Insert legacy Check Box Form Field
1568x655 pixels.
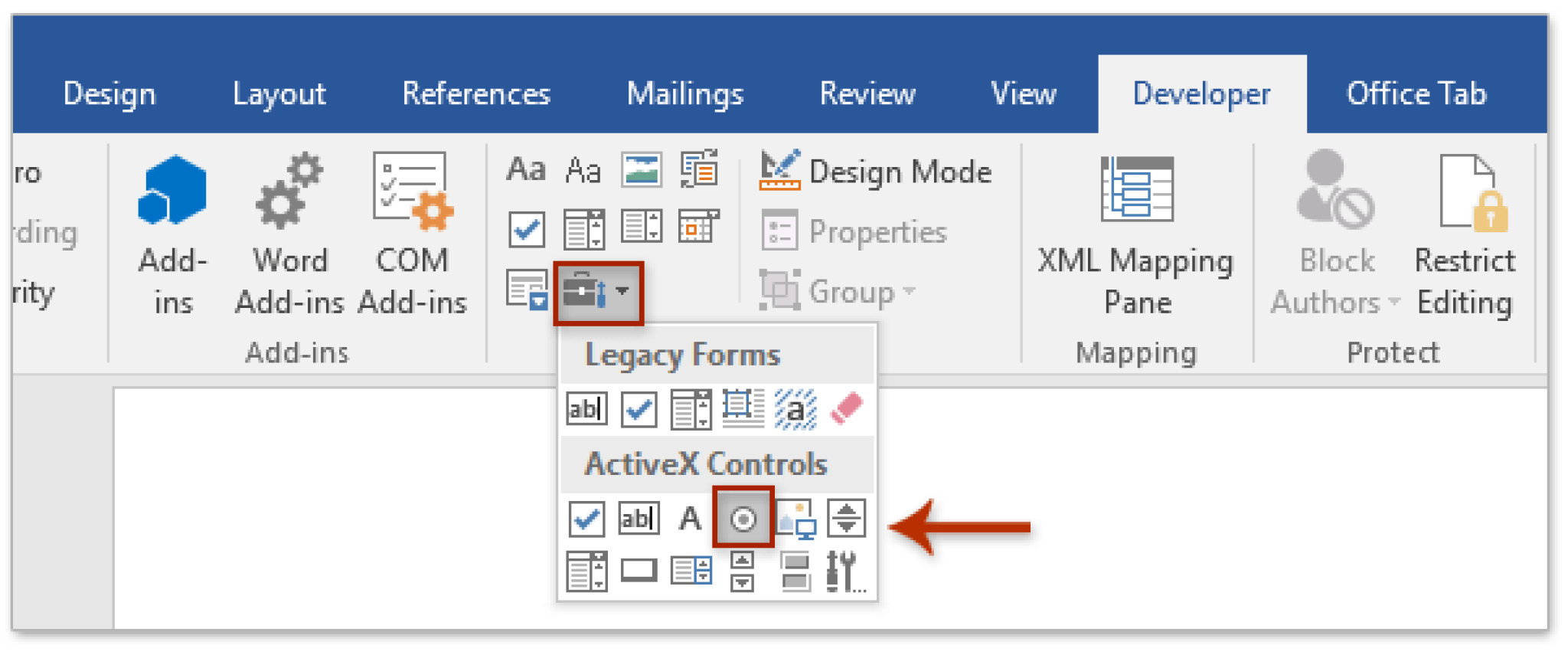click(639, 409)
